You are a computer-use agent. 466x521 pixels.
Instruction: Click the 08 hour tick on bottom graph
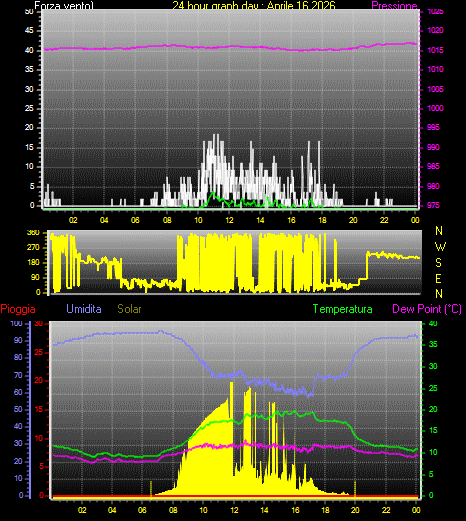[x=173, y=510]
